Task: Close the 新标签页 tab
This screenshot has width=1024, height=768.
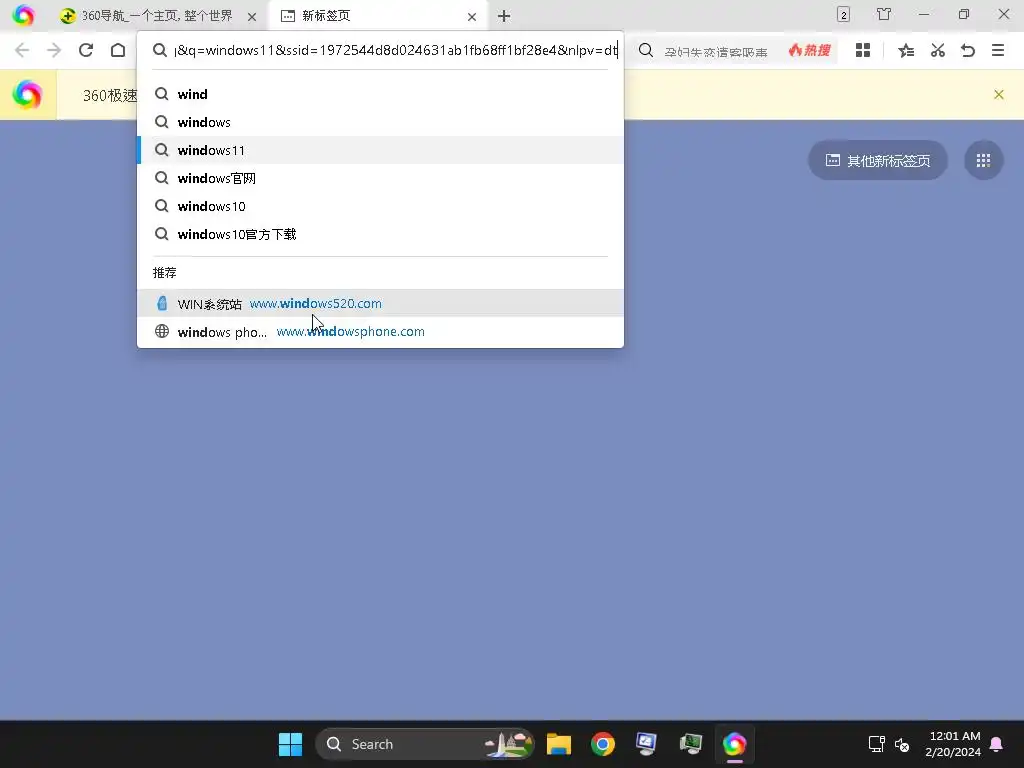Action: 472,16
